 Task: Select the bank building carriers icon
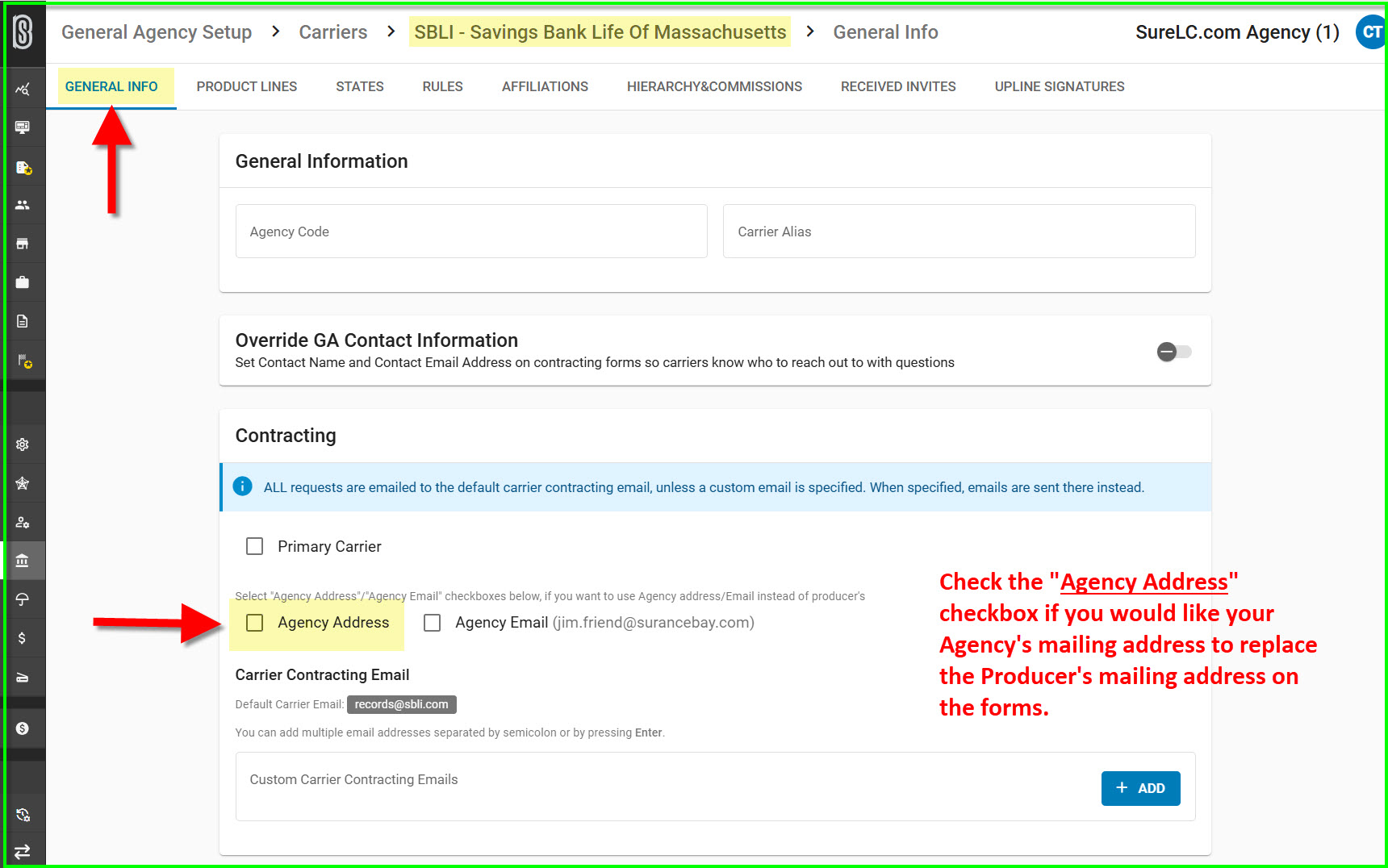tap(23, 561)
